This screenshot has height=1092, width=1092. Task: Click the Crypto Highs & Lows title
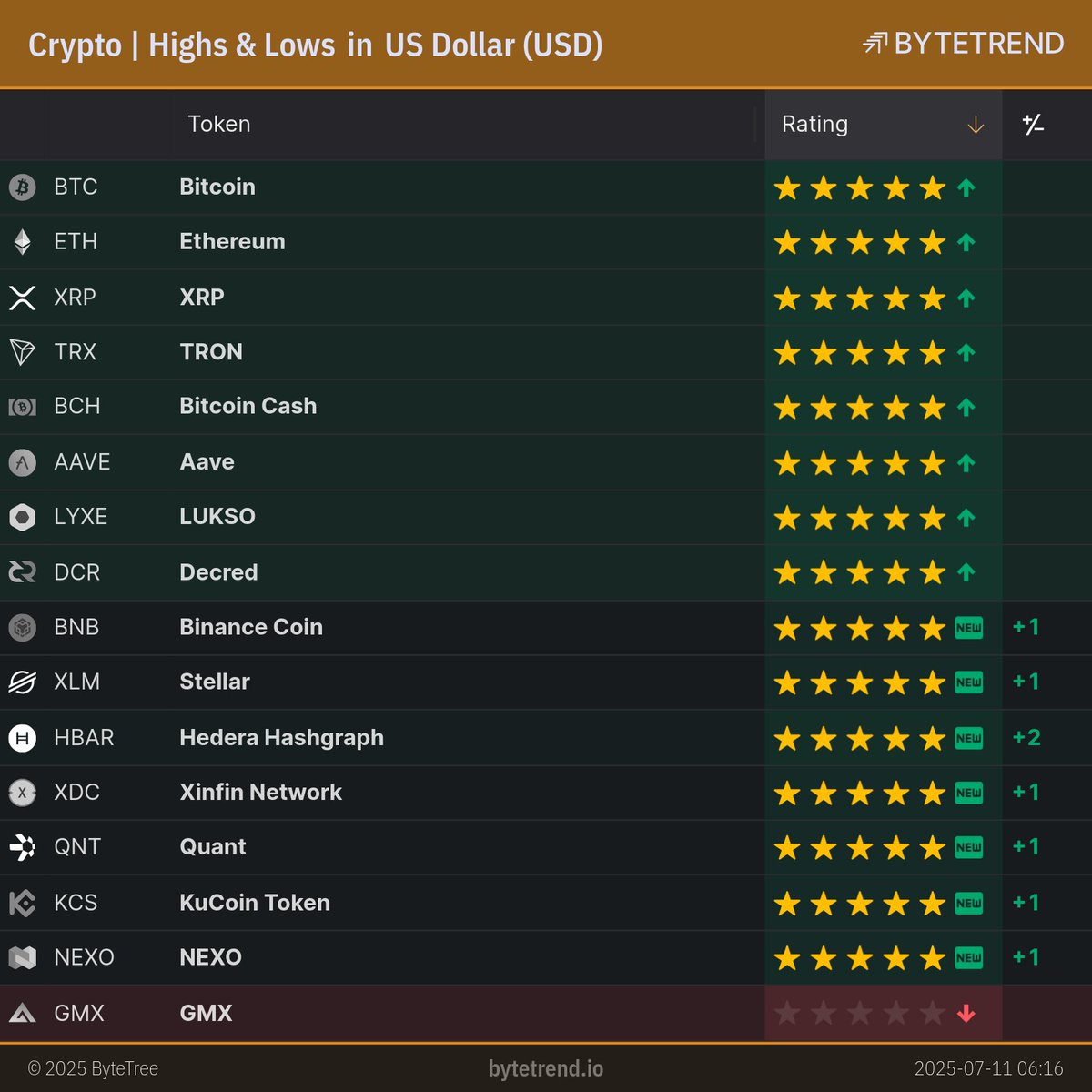[x=315, y=45]
